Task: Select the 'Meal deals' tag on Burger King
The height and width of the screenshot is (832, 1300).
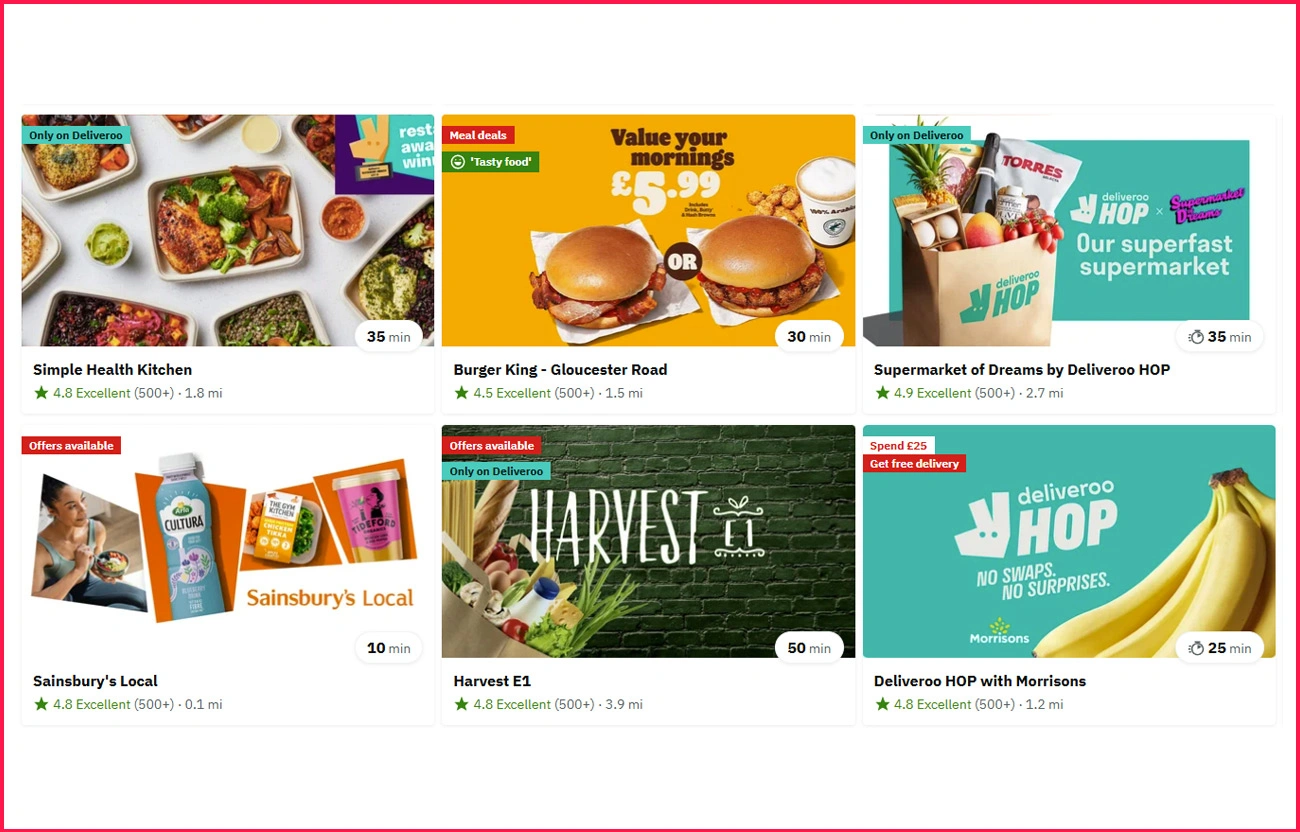Action: (478, 135)
